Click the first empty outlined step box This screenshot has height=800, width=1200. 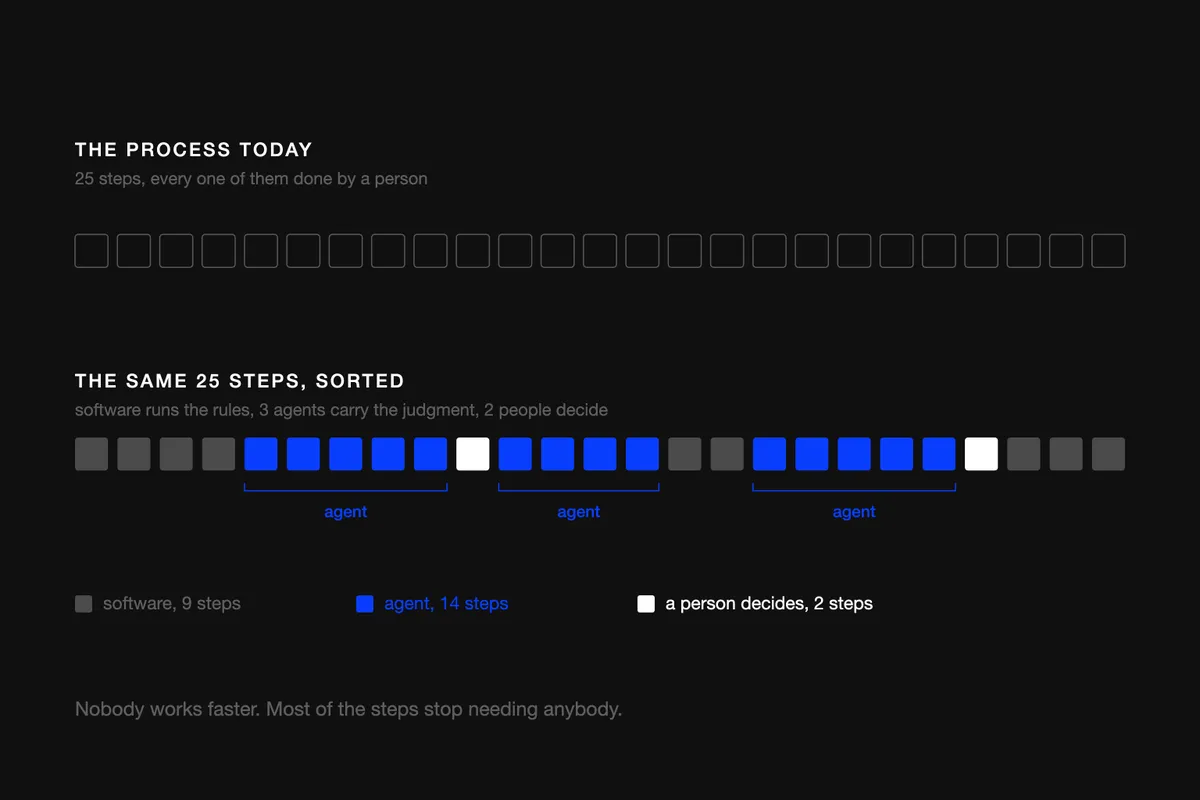click(x=91, y=251)
